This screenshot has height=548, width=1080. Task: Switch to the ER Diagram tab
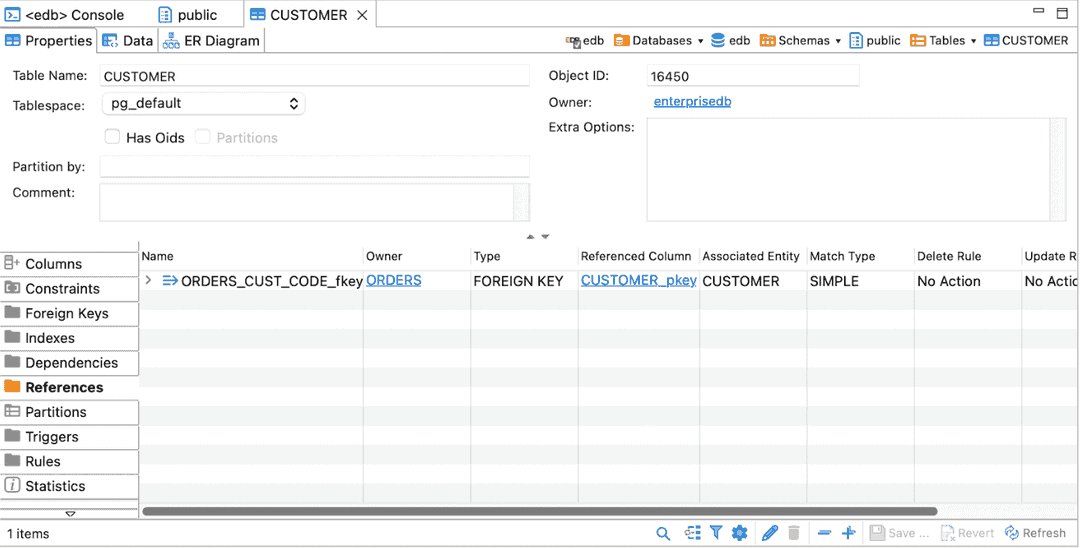[x=211, y=41]
